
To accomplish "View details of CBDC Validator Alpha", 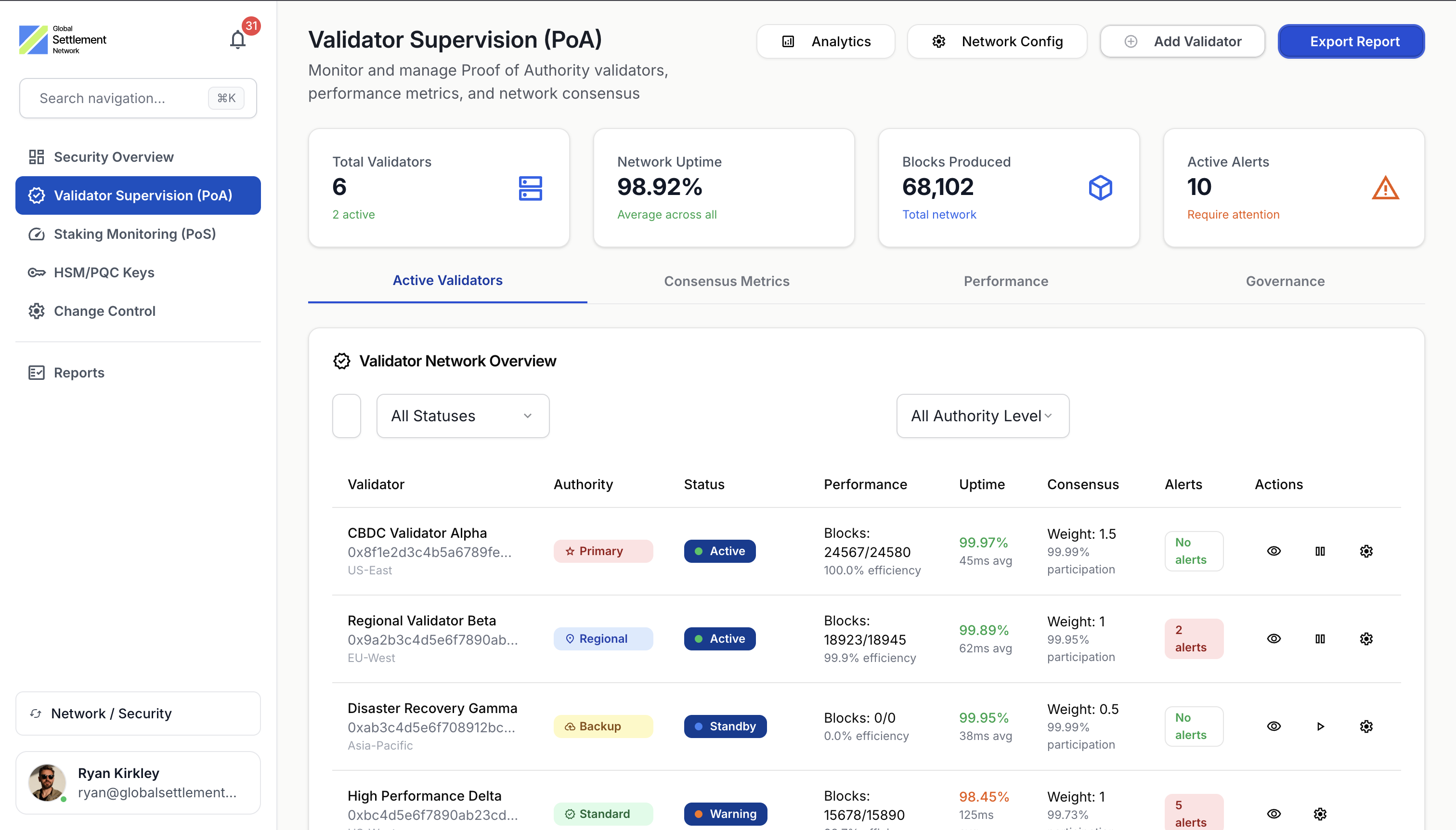I will click(x=1274, y=551).
